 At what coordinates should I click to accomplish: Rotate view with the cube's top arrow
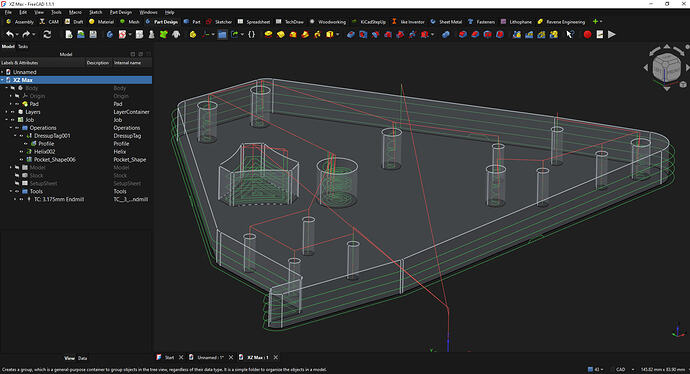(667, 46)
